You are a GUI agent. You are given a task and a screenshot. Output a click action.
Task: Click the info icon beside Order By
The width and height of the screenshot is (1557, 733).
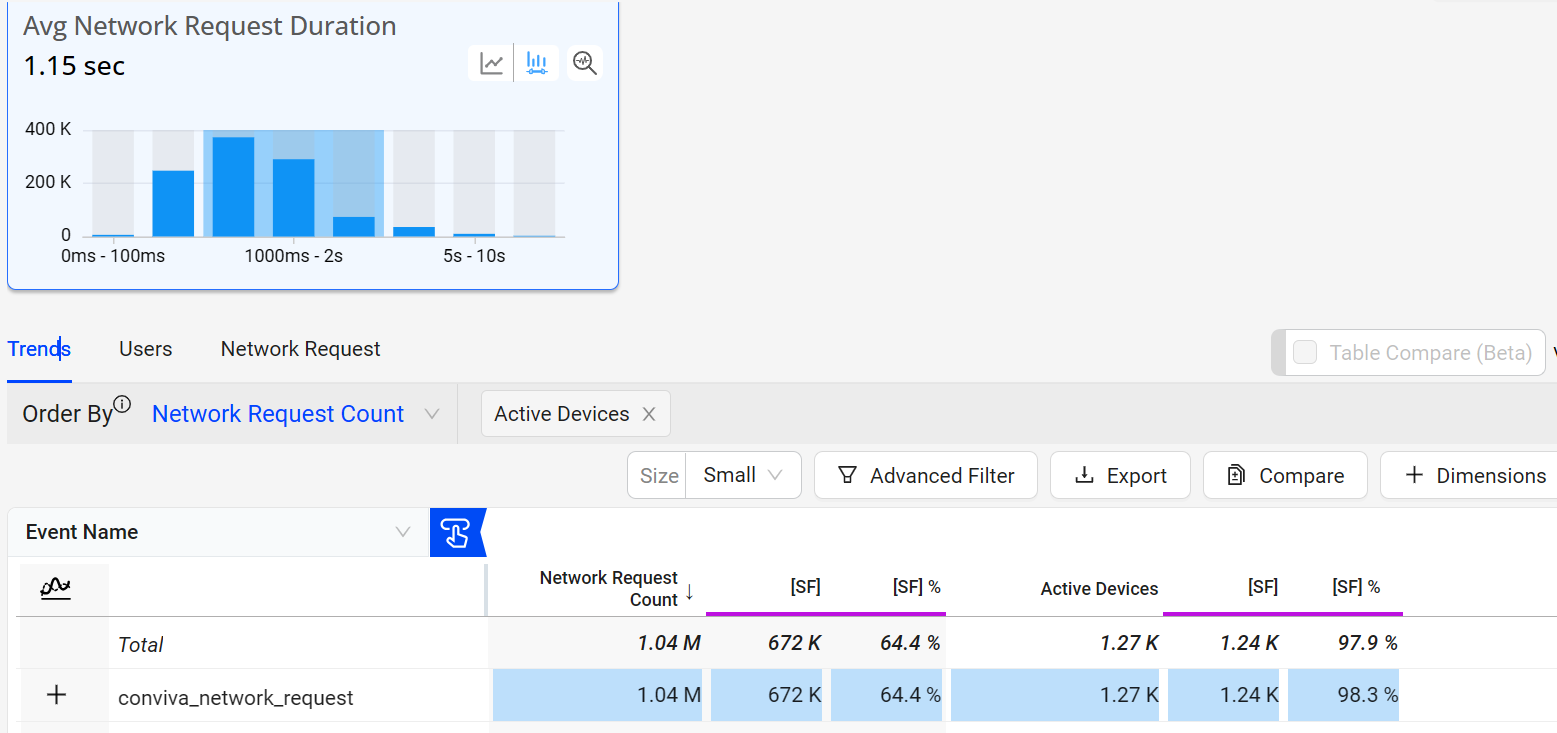[x=122, y=404]
